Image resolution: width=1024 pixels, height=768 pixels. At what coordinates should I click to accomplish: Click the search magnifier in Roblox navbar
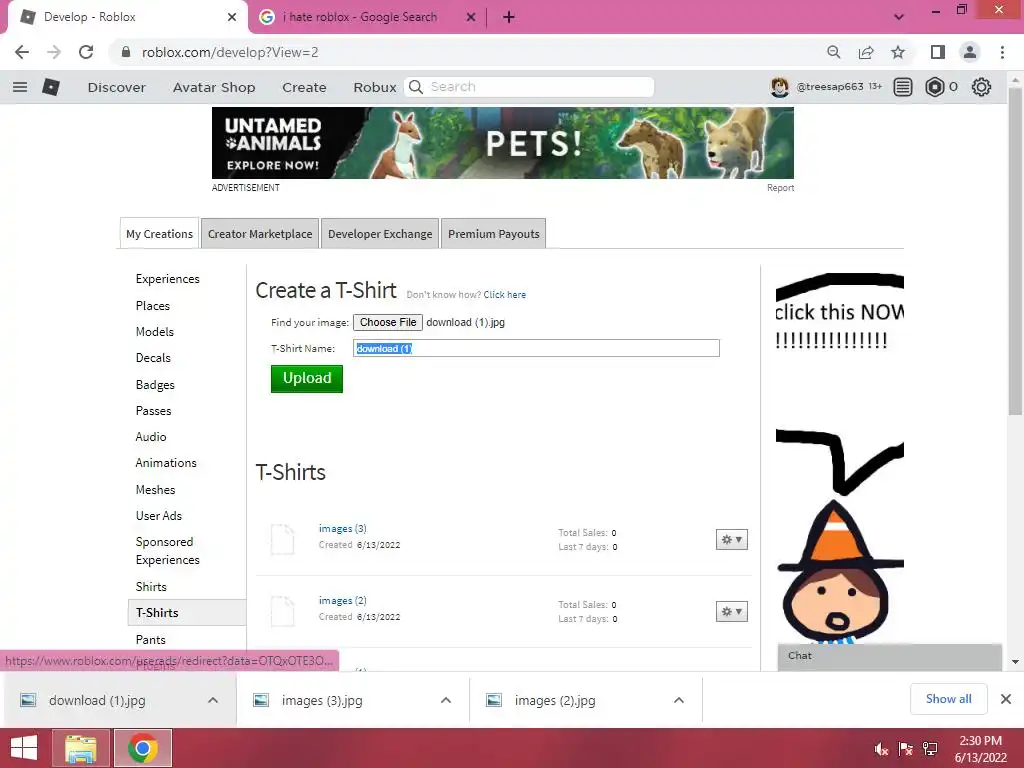pyautogui.click(x=416, y=87)
